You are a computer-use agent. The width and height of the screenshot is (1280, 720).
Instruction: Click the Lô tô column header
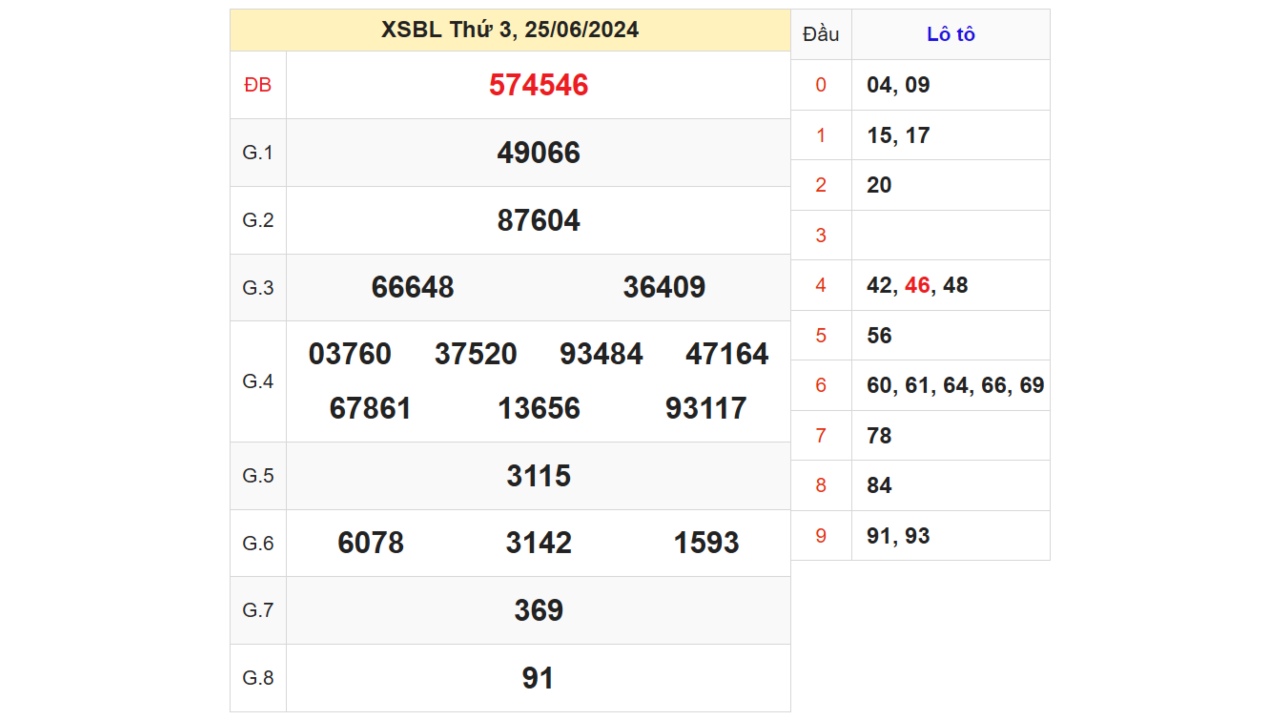click(951, 34)
